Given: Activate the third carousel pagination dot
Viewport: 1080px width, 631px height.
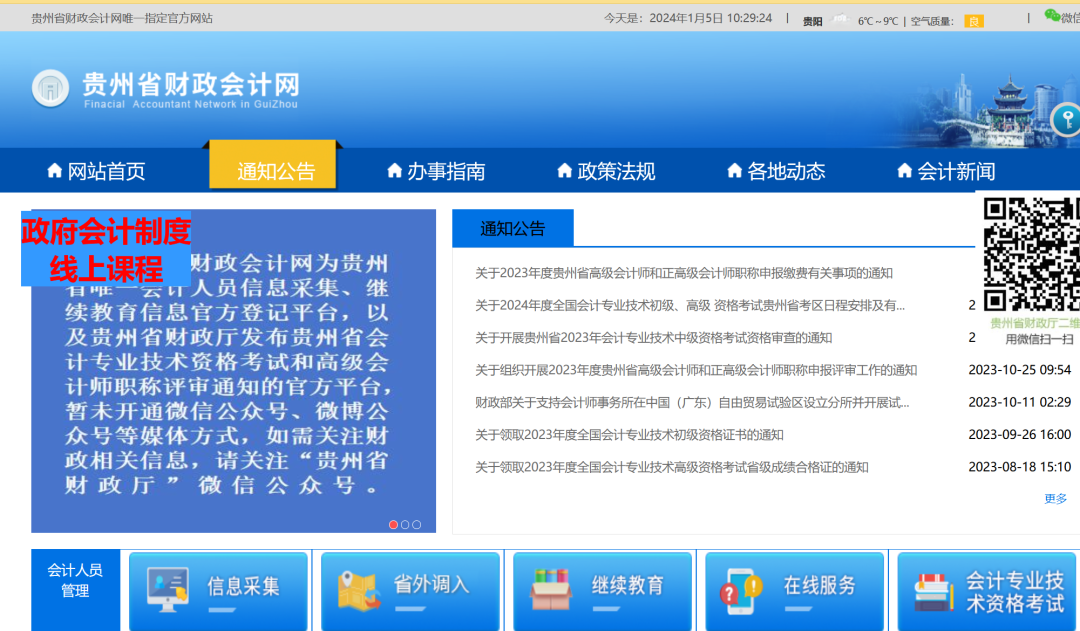Looking at the screenshot, I should (x=416, y=523).
